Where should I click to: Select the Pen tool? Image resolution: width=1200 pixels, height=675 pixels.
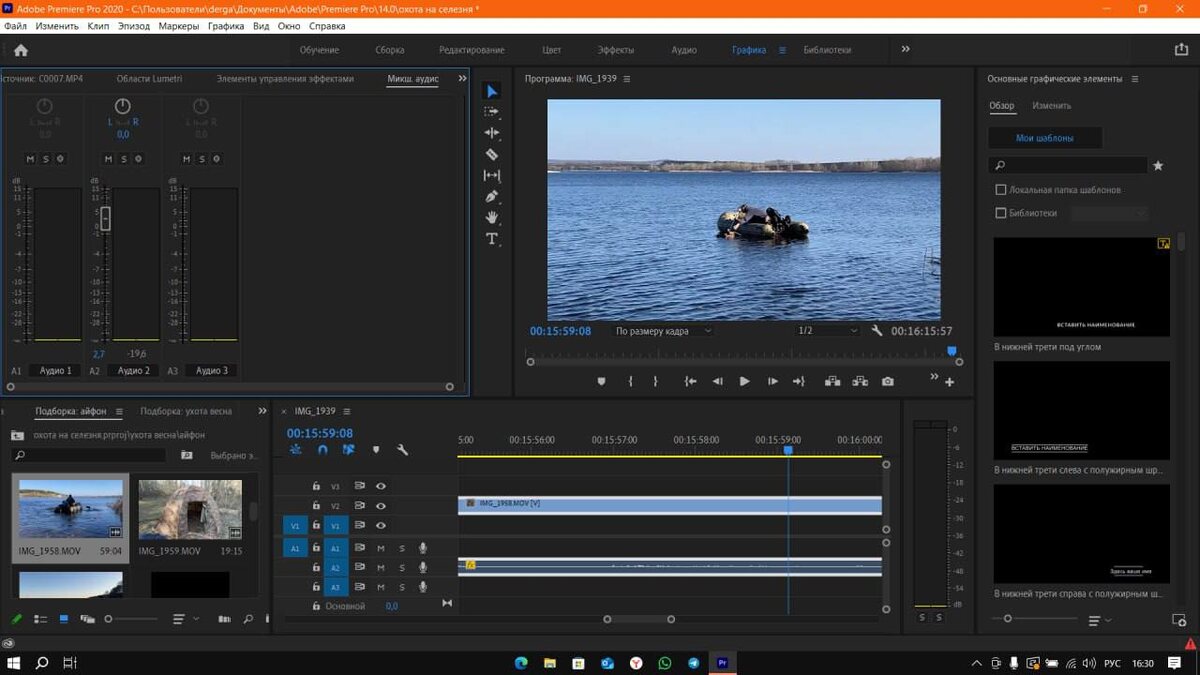(492, 197)
